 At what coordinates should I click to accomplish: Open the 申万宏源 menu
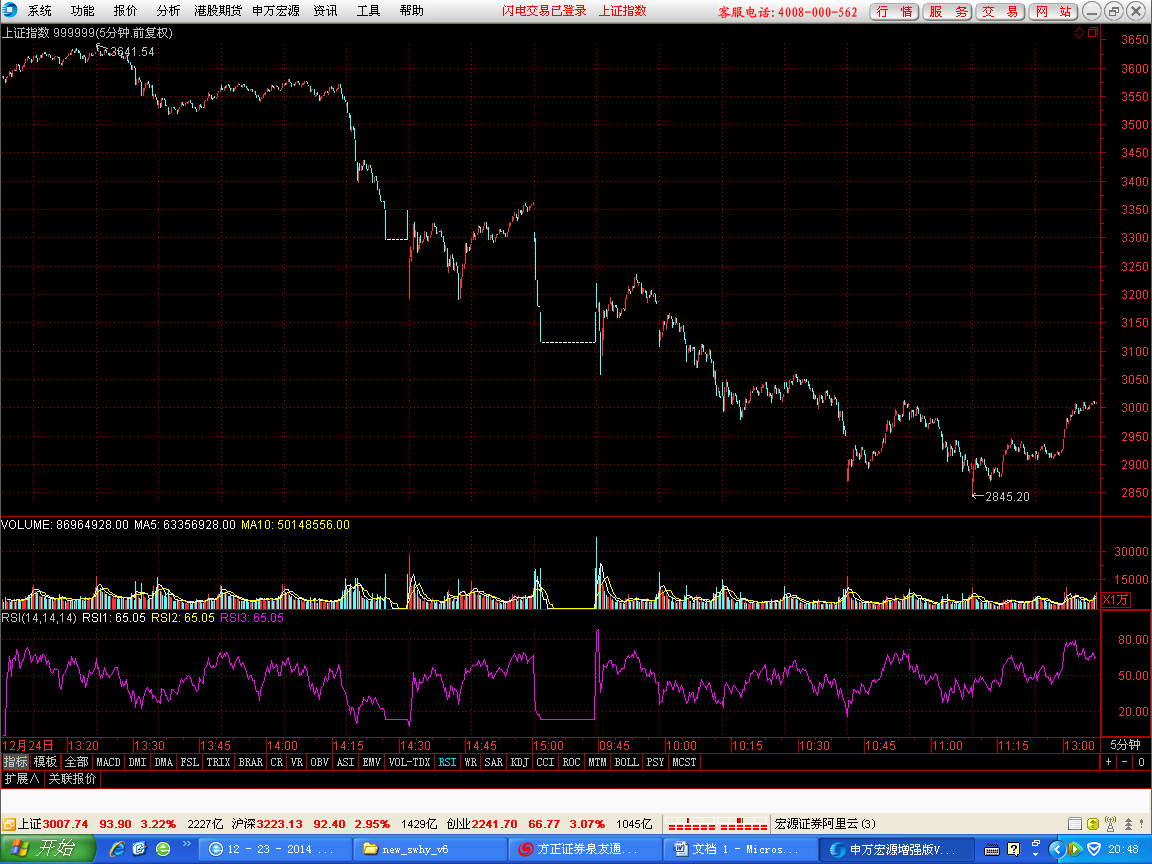point(276,10)
